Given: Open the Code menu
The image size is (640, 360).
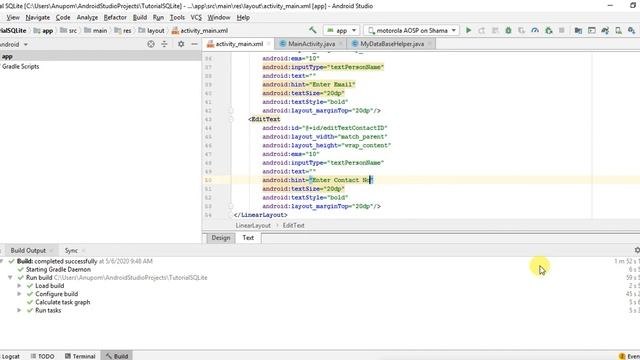Looking at the screenshot, I should (x=63, y=18).
